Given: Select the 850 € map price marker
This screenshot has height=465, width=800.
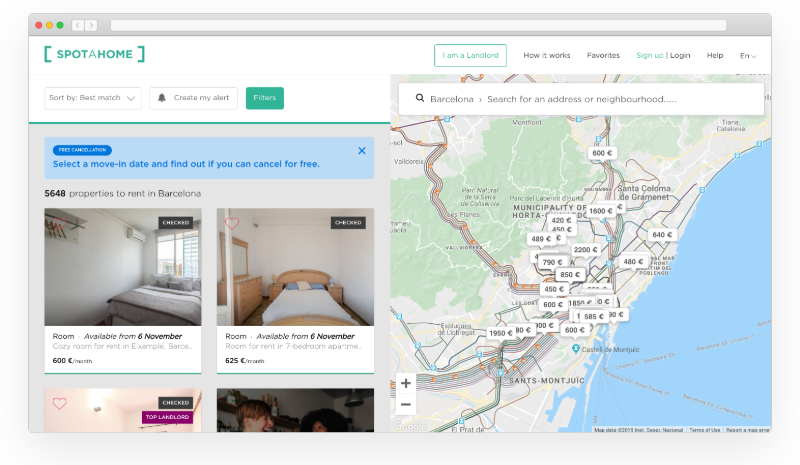Looking at the screenshot, I should (x=570, y=275).
